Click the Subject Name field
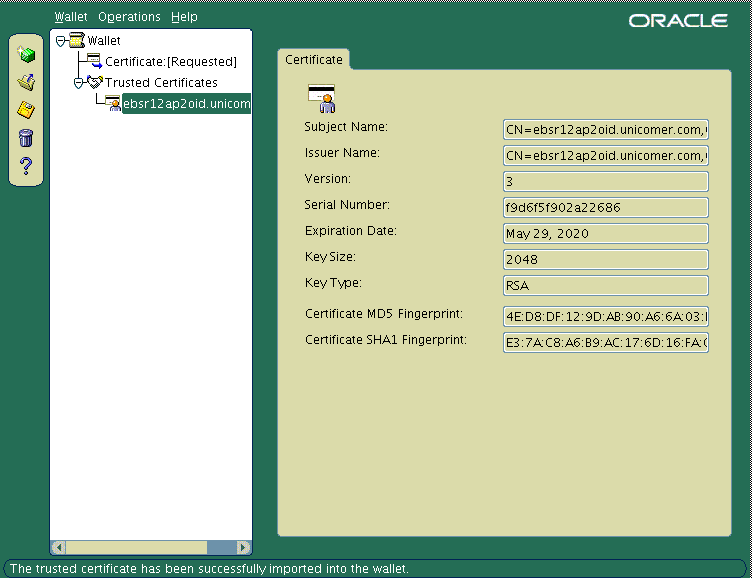The height and width of the screenshot is (578, 752). pyautogui.click(x=606, y=130)
